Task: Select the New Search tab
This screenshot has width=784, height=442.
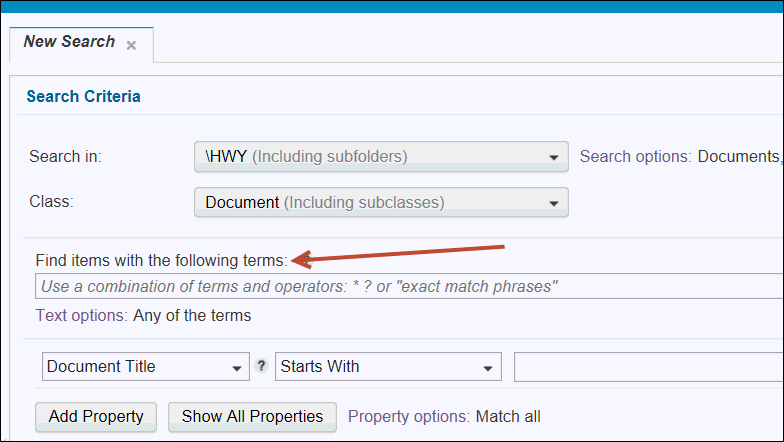Action: point(70,42)
